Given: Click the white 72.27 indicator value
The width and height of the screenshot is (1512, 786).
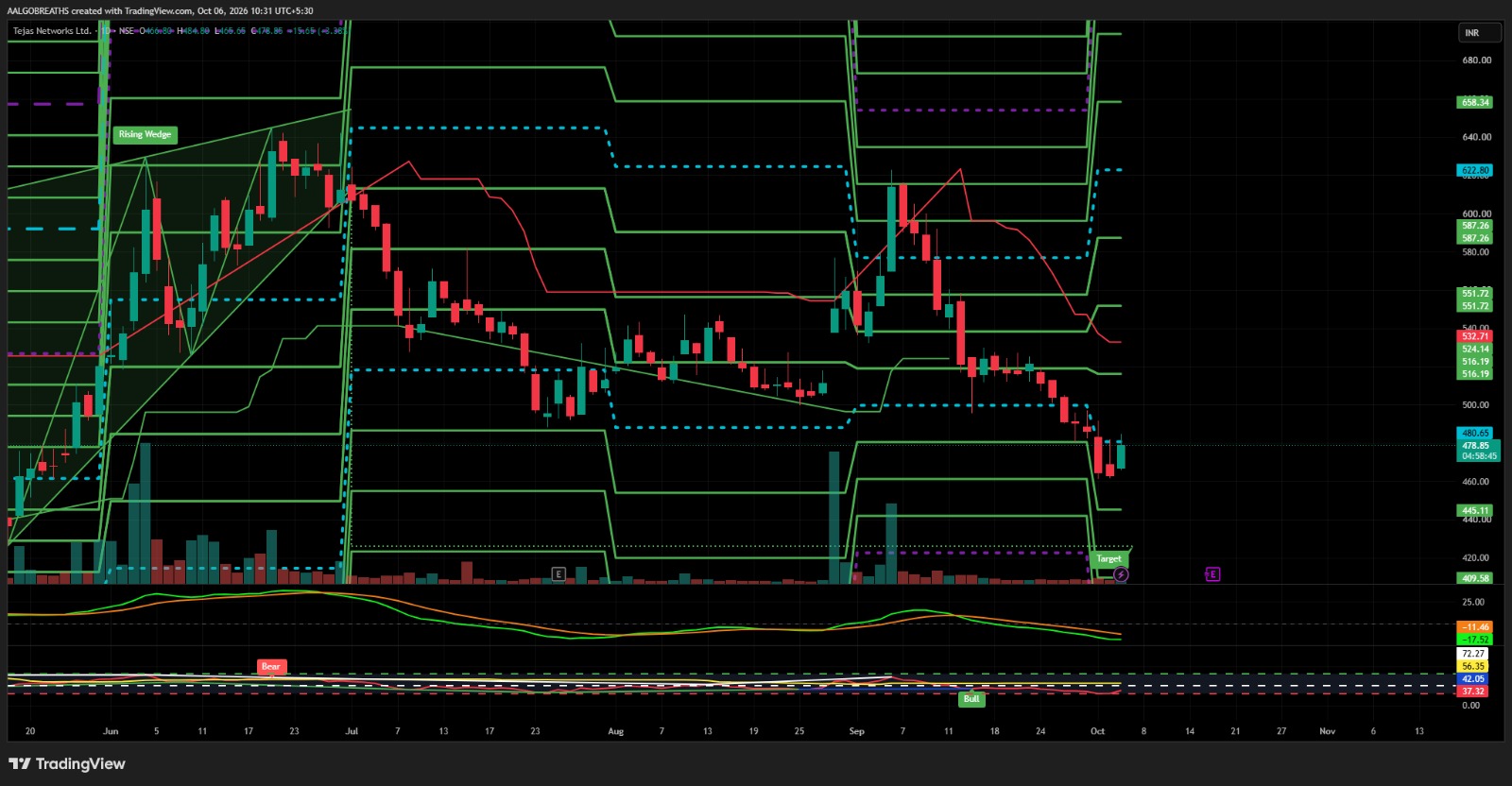Looking at the screenshot, I should click(1473, 654).
